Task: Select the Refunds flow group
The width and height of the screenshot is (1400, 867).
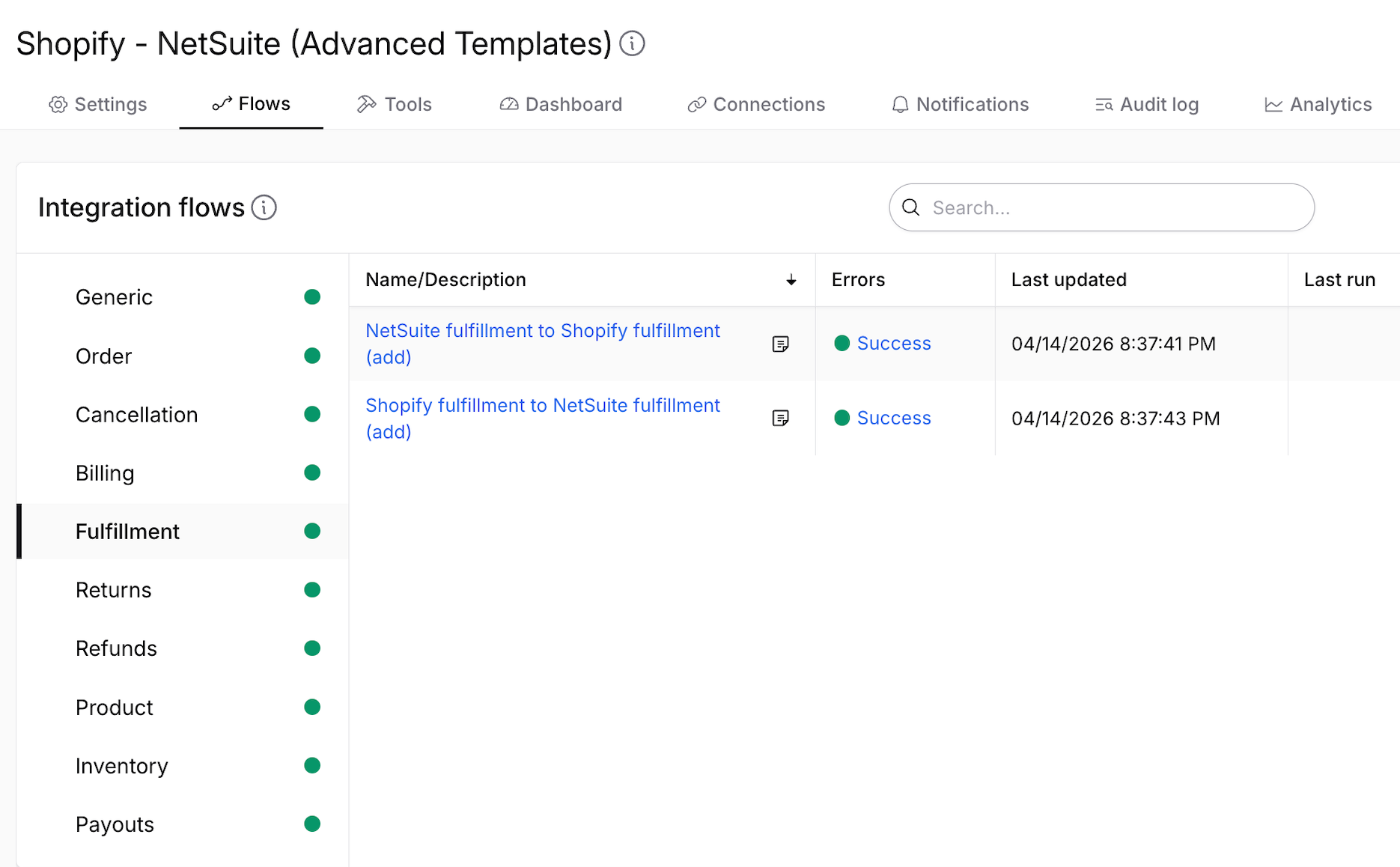Action: (183, 648)
